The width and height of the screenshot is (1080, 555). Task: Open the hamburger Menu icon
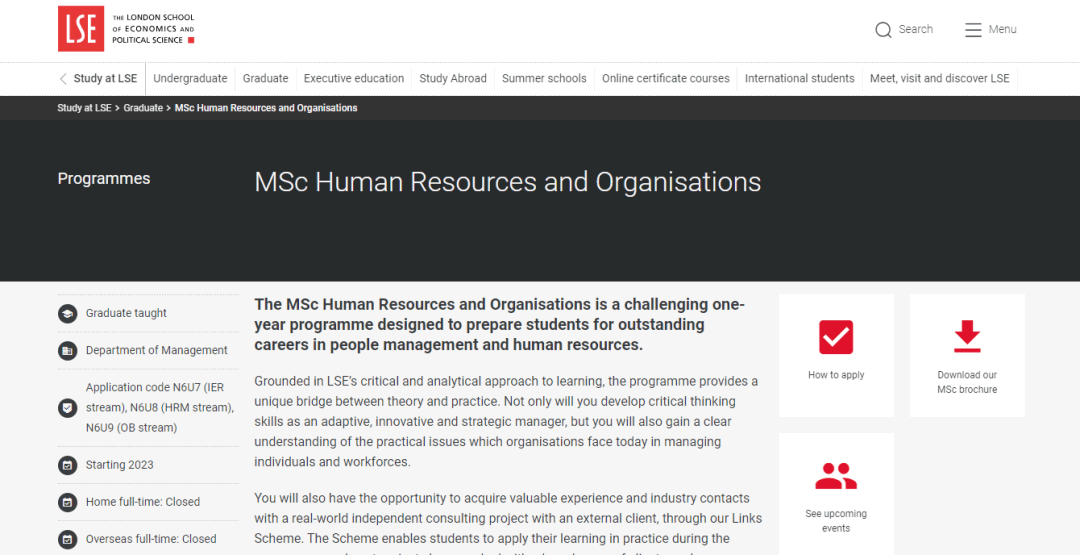click(x=973, y=30)
